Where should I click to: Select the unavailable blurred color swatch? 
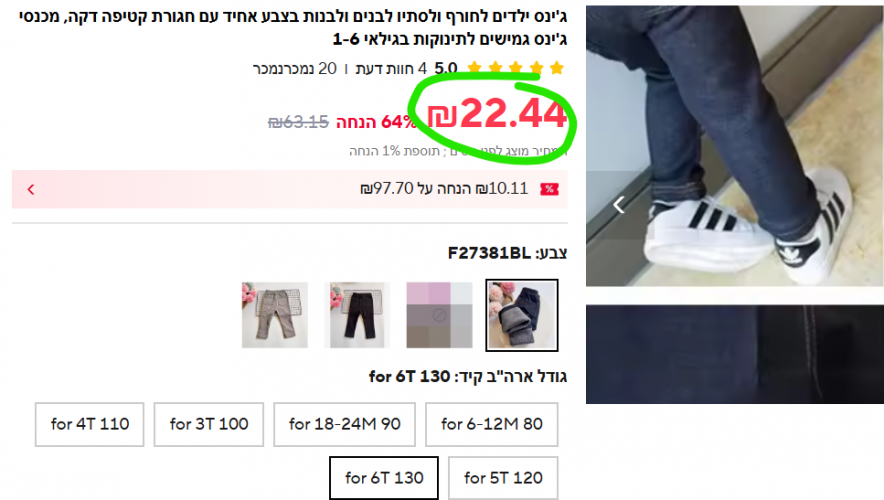(439, 315)
